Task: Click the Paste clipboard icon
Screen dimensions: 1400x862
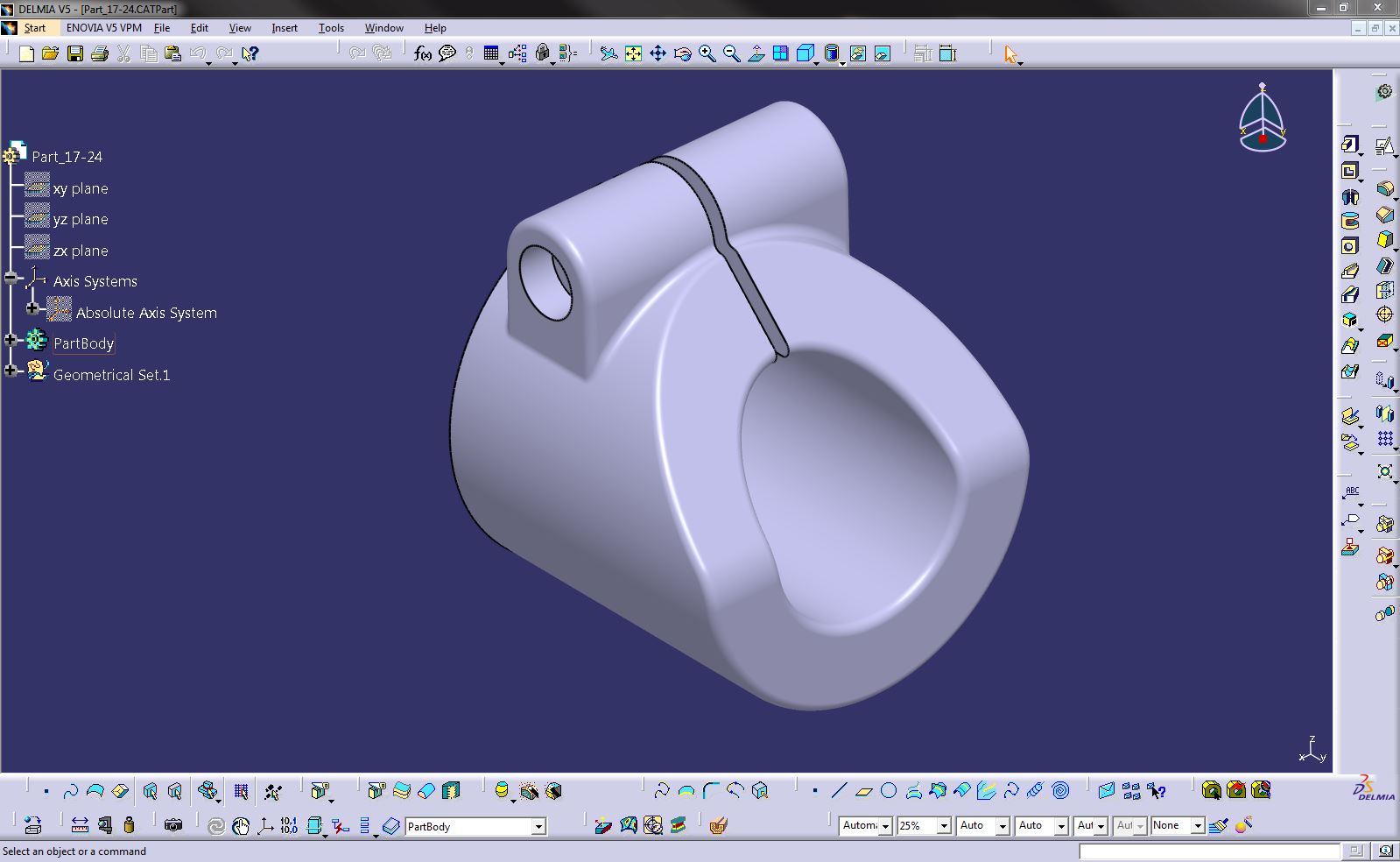Action: (x=173, y=54)
